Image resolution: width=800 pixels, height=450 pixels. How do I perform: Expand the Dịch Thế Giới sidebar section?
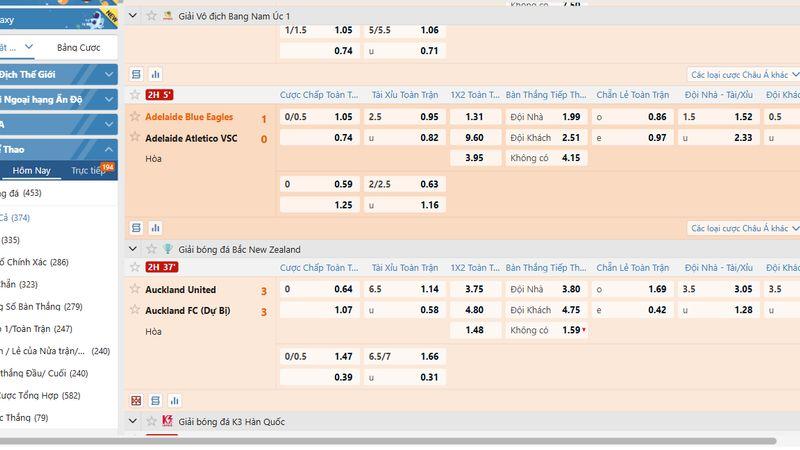click(x=59, y=74)
